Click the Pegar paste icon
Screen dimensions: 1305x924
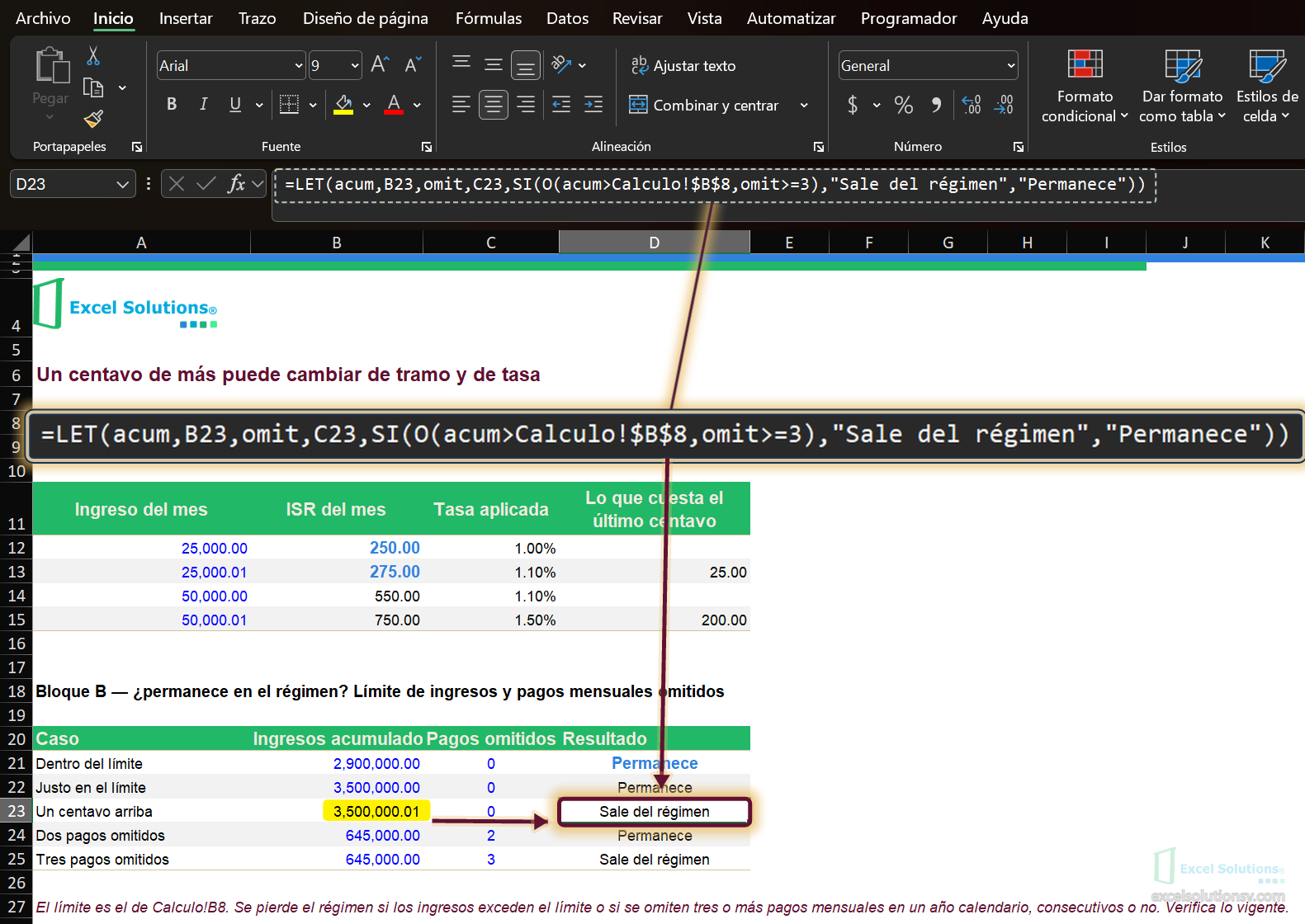51,66
